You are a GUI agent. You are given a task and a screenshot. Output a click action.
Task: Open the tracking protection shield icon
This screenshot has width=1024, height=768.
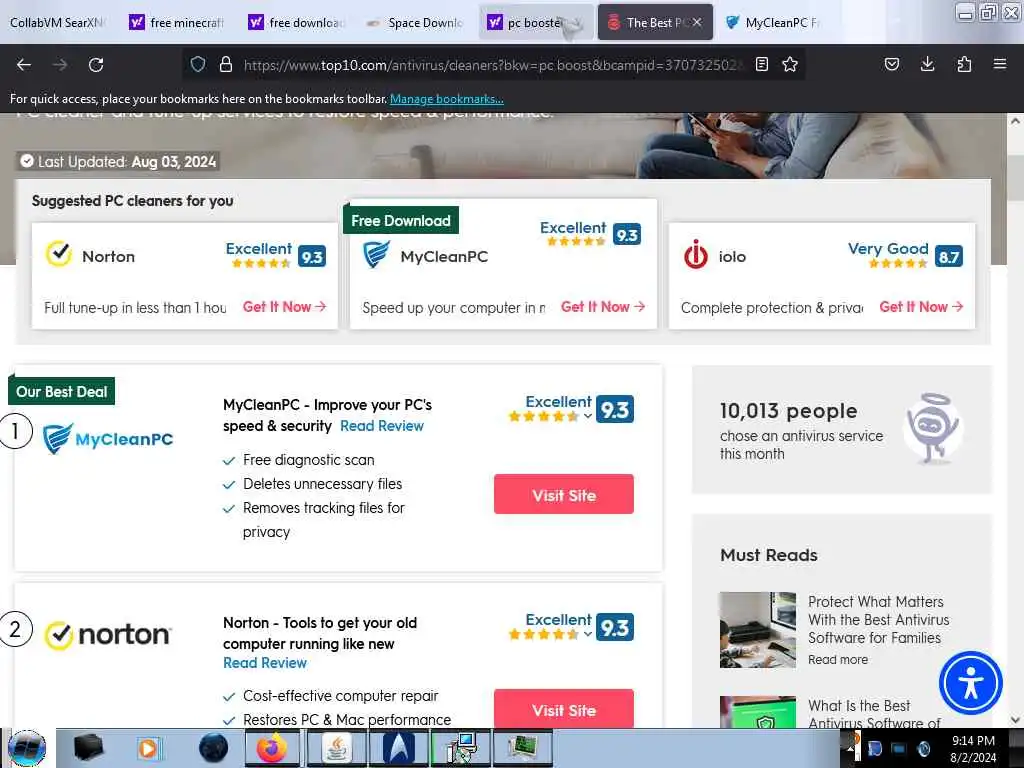(x=198, y=64)
